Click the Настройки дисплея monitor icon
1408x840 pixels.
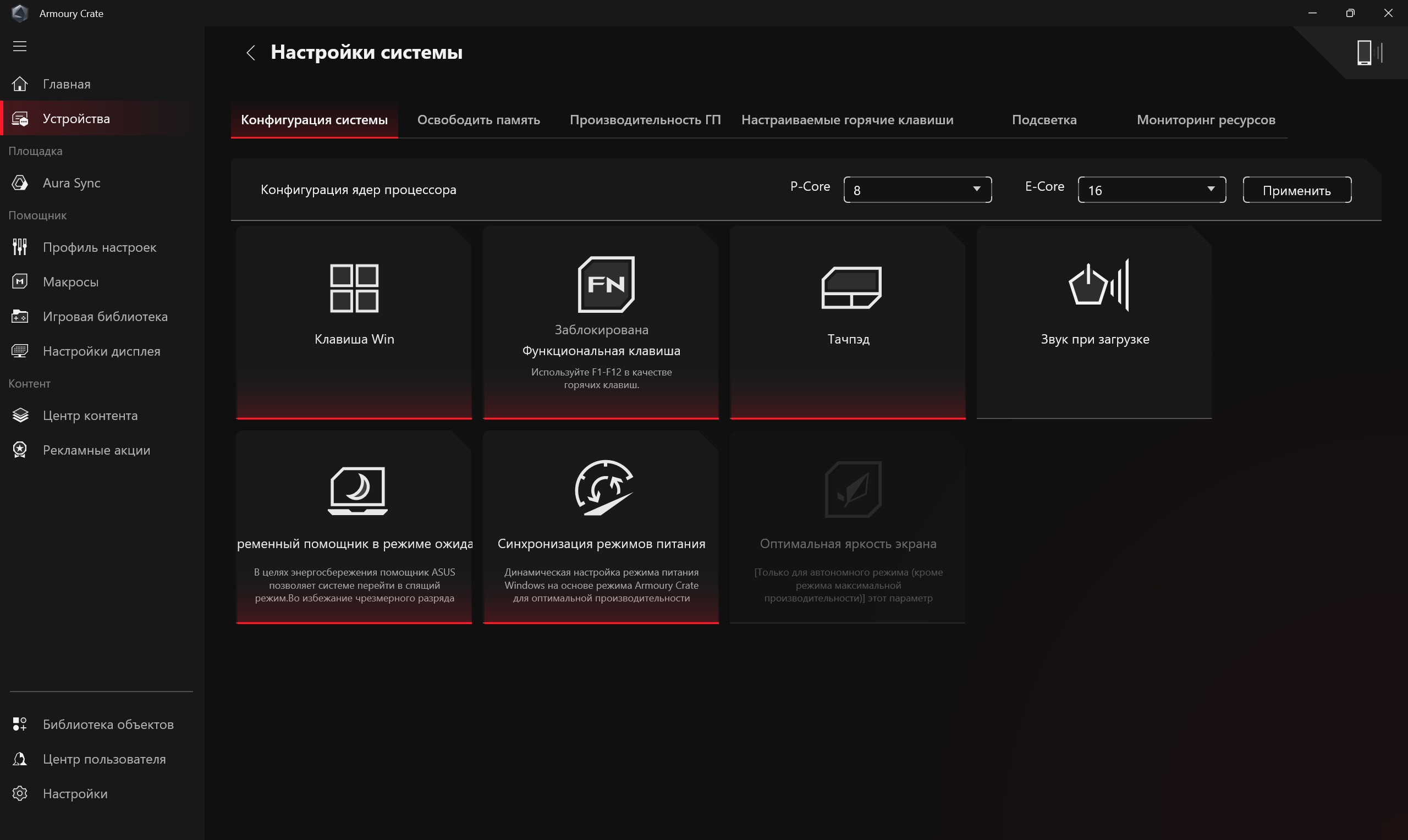(20, 351)
